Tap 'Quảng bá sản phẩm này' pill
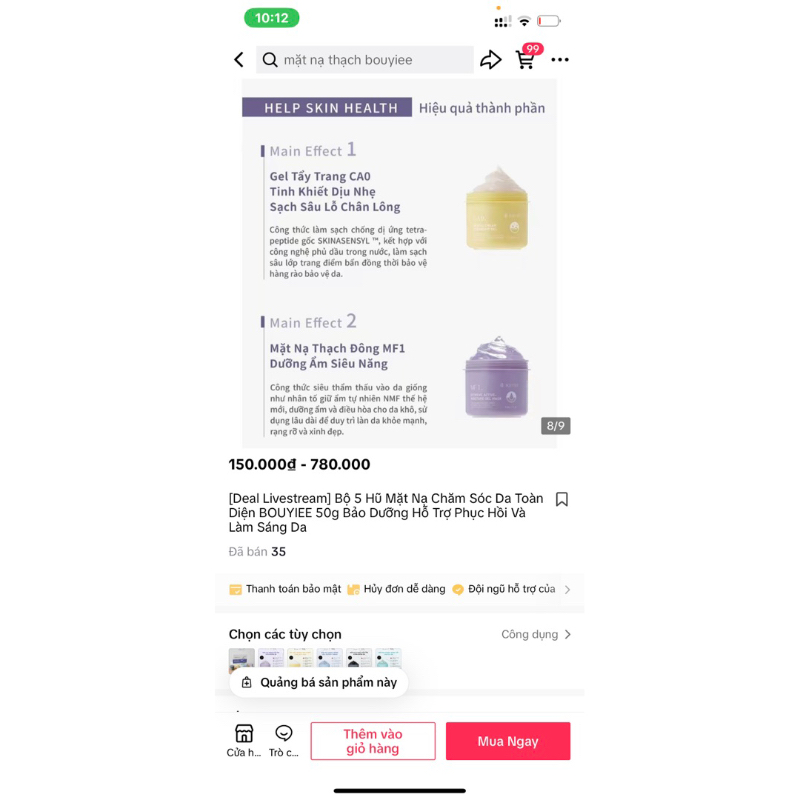800x800 pixels. (319, 683)
